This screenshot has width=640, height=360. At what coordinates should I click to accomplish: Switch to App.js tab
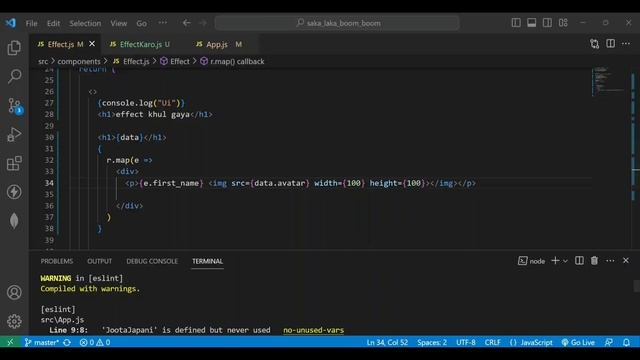[x=218, y=44]
